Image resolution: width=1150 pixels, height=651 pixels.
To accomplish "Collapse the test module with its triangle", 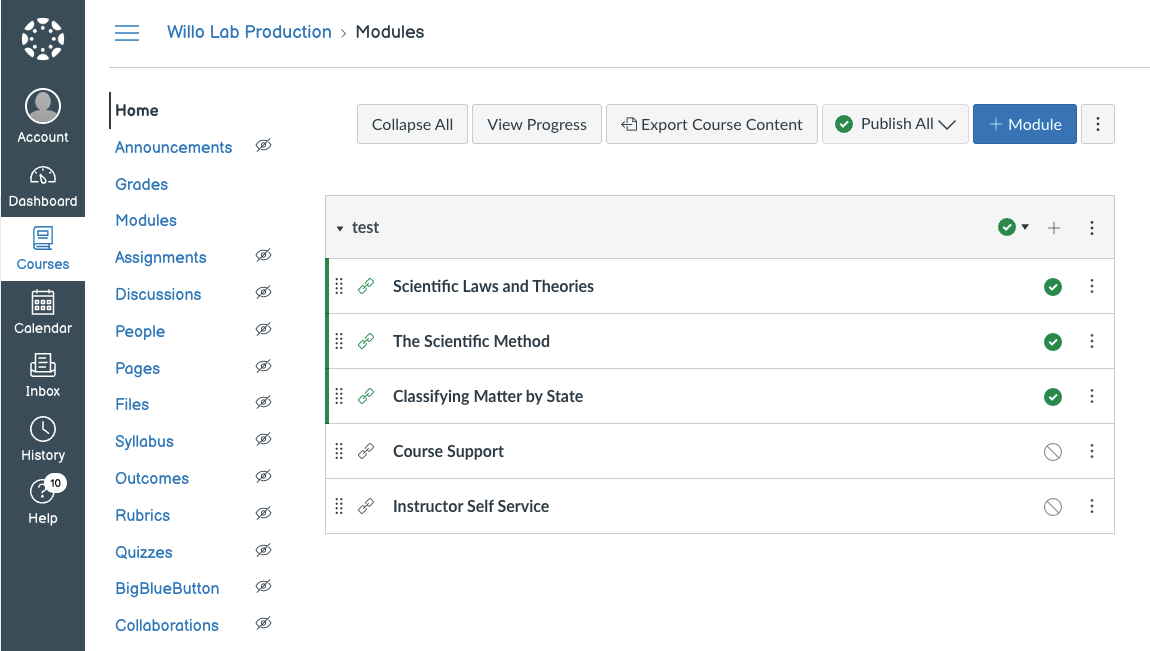I will coord(340,229).
